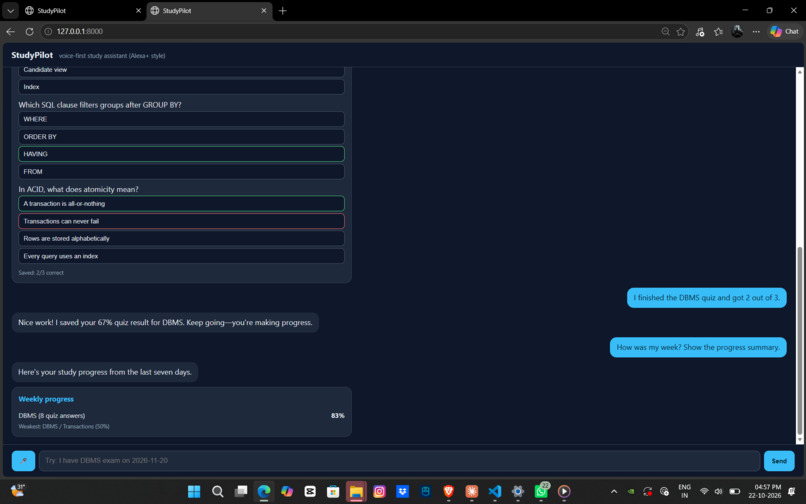Choose 'Rows are stored alphabetically' option
This screenshot has height=504, width=806.
(x=181, y=239)
